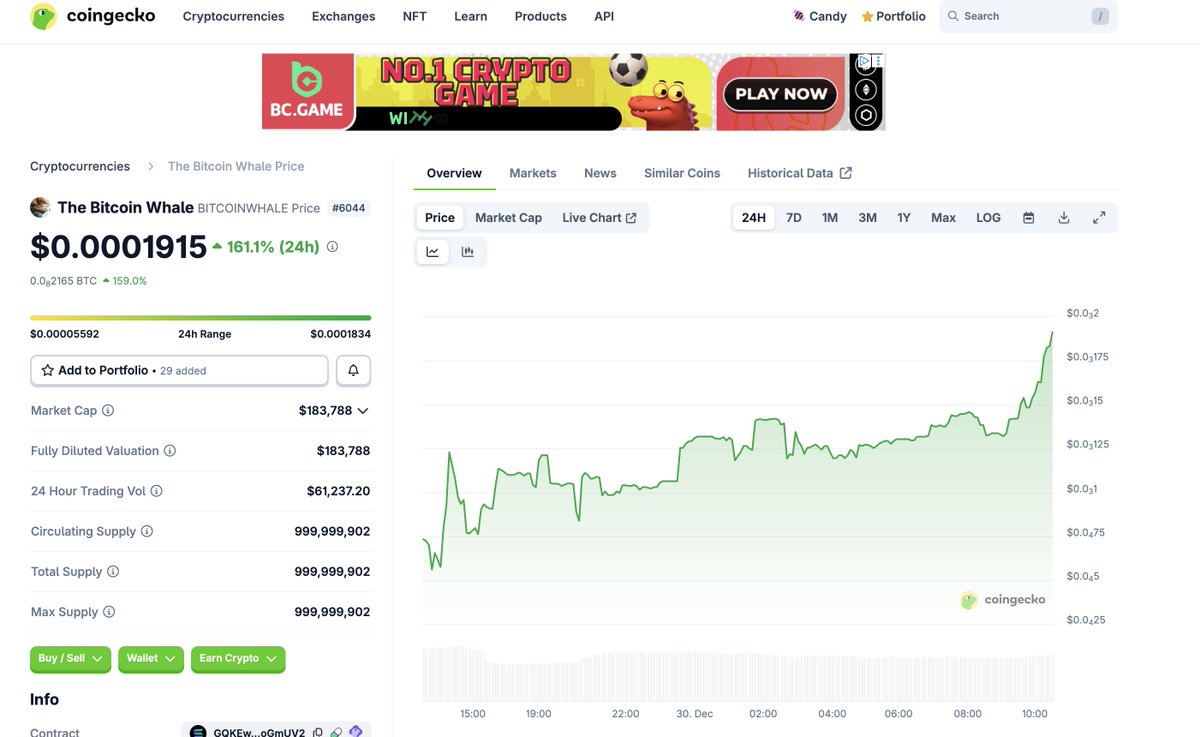Add The Bitcoin Whale to Portfolio
The height and width of the screenshot is (737, 1200).
[x=179, y=370]
